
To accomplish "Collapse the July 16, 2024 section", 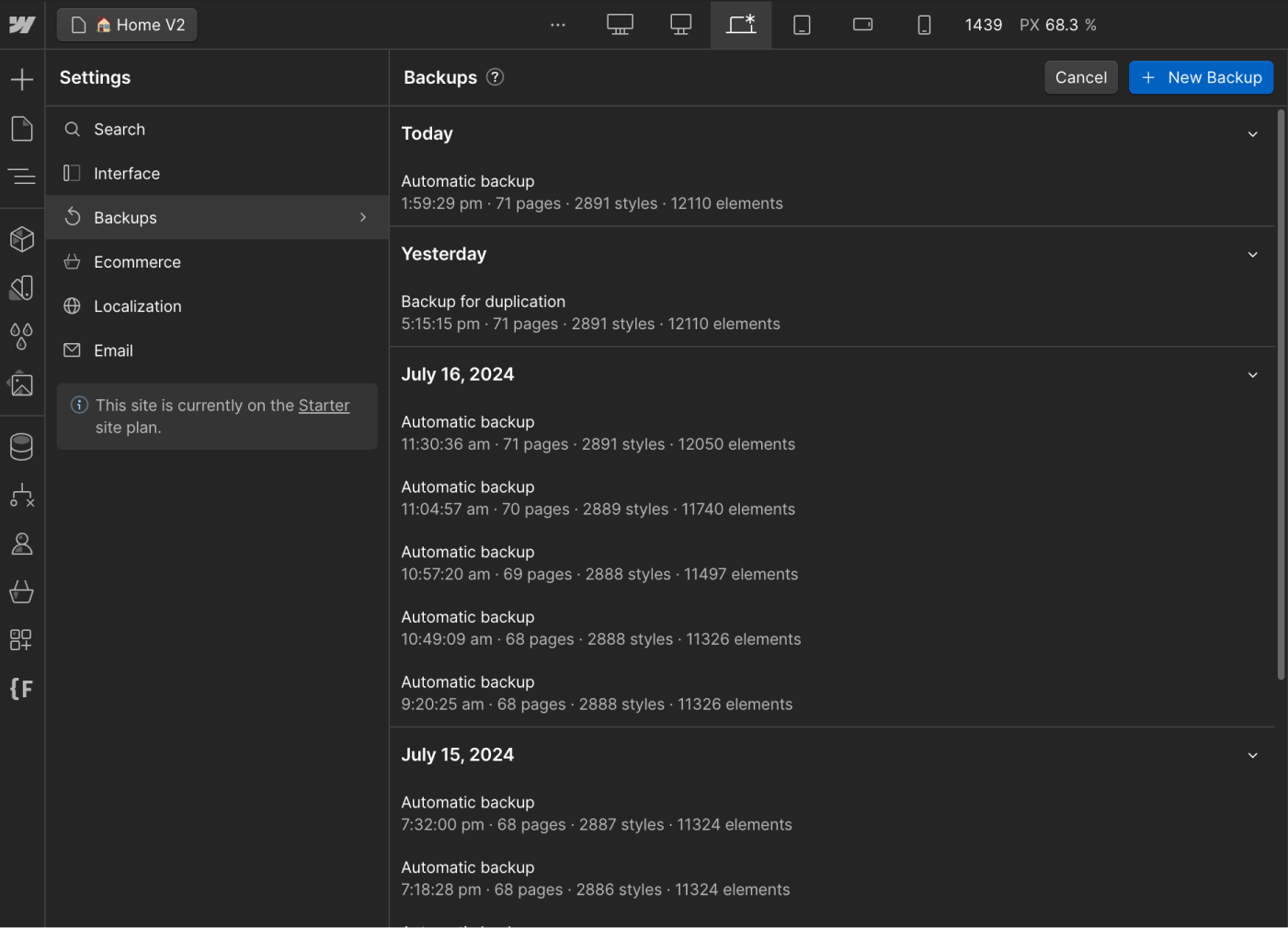I will click(1252, 374).
